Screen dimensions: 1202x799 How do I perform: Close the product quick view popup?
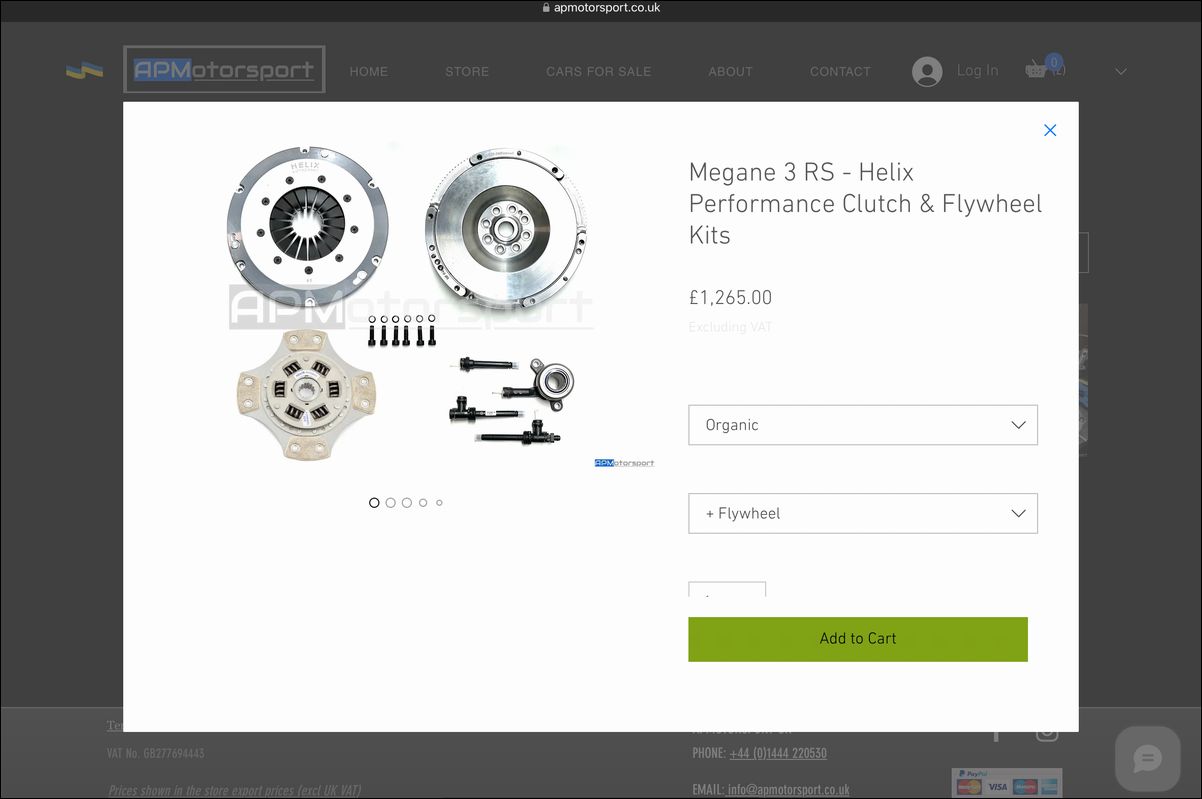point(1050,130)
